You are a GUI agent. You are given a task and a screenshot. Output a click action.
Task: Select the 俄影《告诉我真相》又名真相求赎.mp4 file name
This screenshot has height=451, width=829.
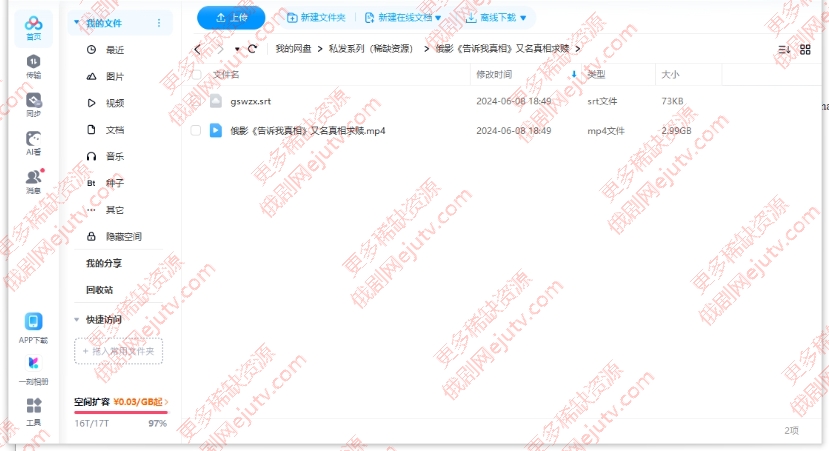coord(308,130)
